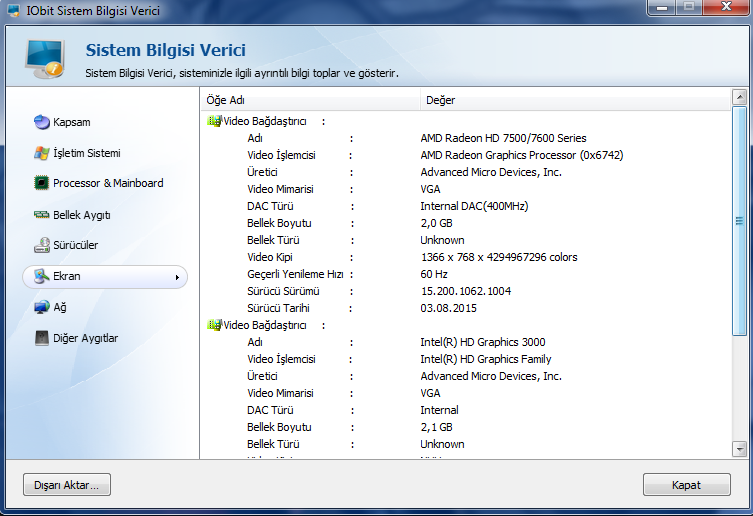Screen dimensions: 753x516
Task: Click the 60 Hz refresh rate value
Action: pyautogui.click(x=434, y=274)
